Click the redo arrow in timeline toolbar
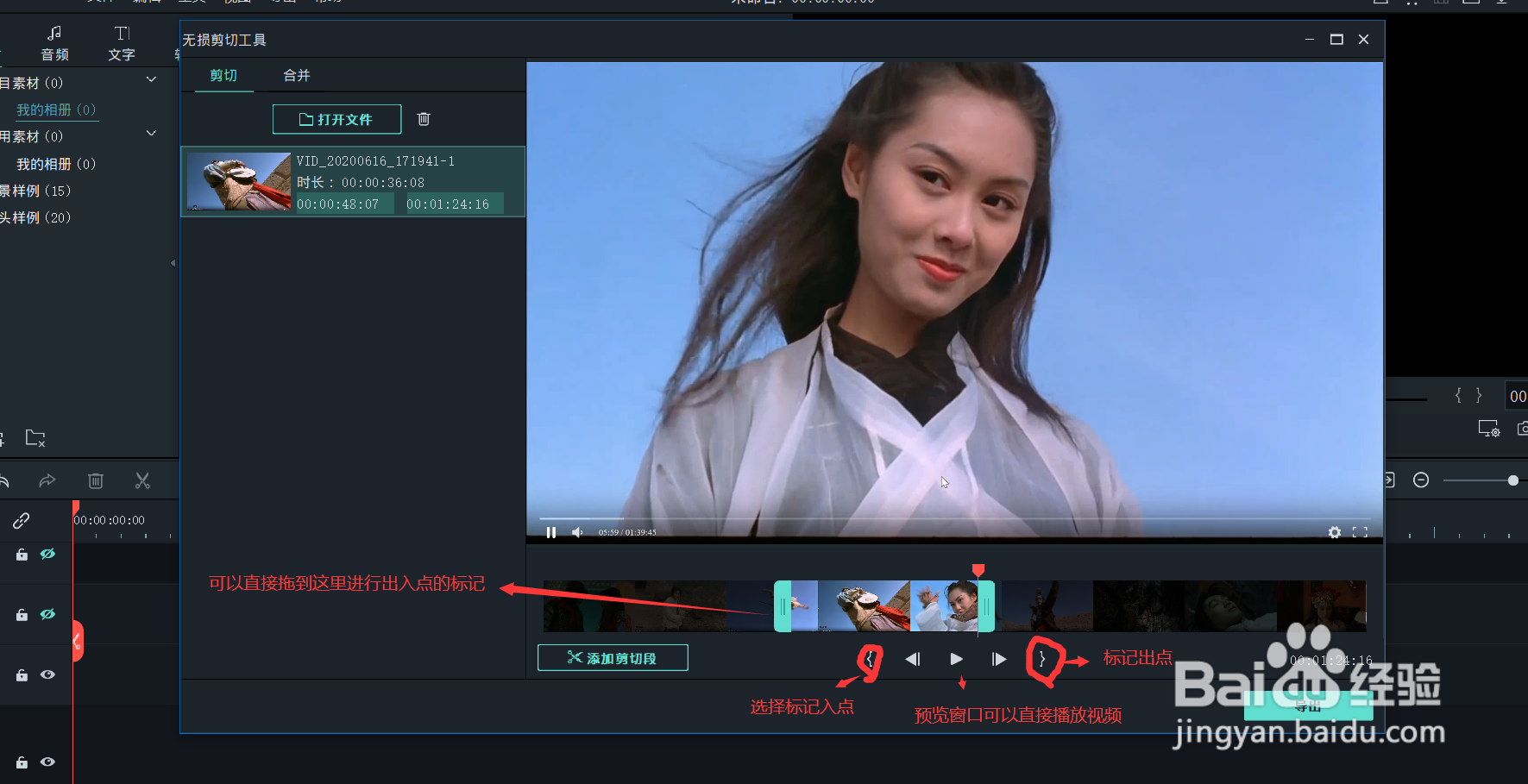 [47, 480]
